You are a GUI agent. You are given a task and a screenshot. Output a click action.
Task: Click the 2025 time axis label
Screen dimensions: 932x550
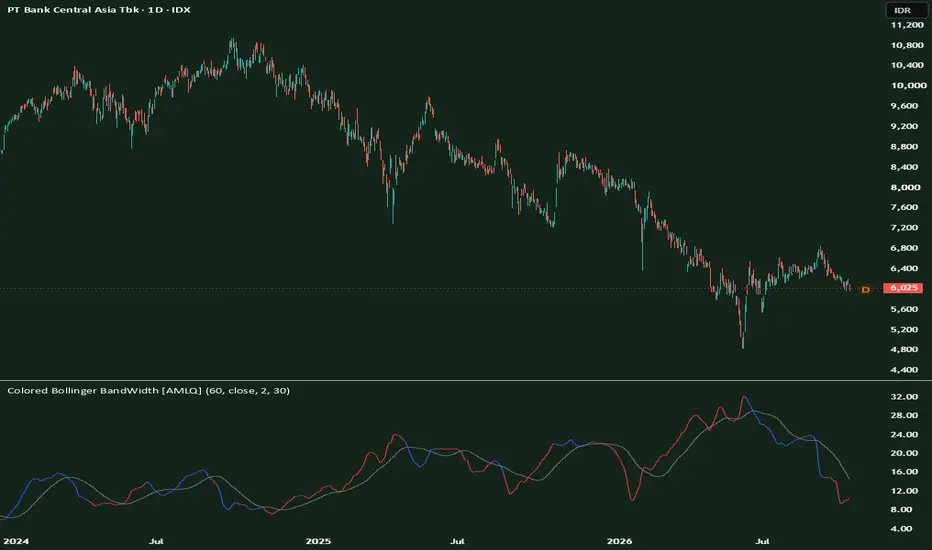[318, 541]
